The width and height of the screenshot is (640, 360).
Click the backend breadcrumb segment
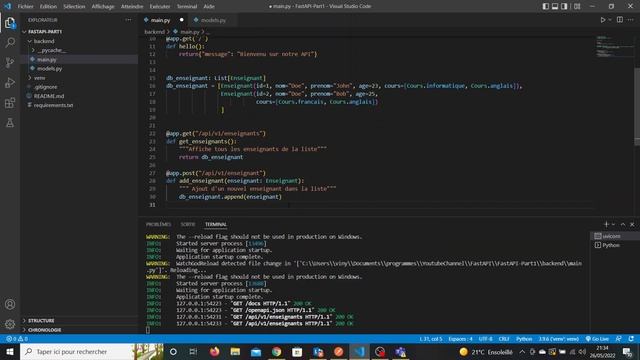pyautogui.click(x=154, y=31)
